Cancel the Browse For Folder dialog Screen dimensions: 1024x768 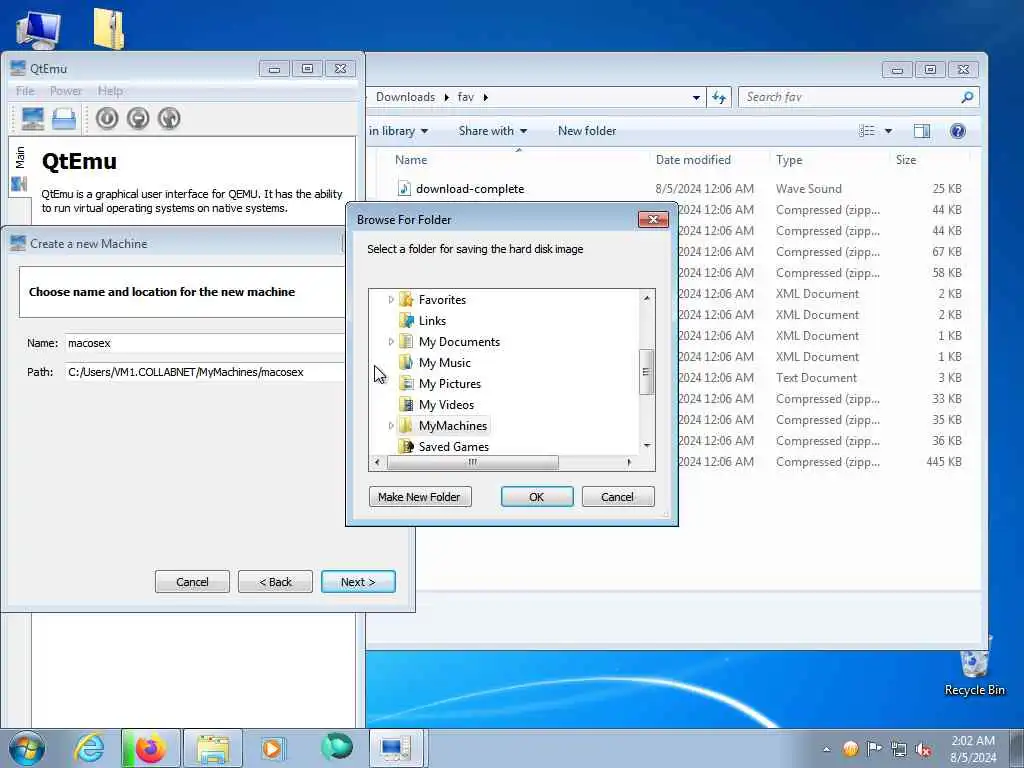(x=617, y=497)
